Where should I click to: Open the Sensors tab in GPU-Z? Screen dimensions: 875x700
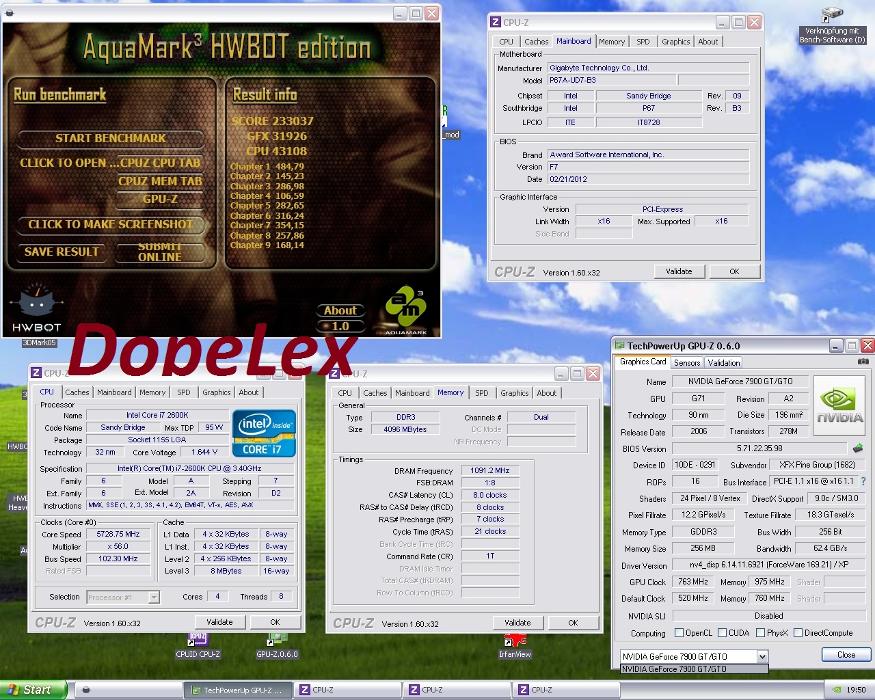(x=687, y=363)
